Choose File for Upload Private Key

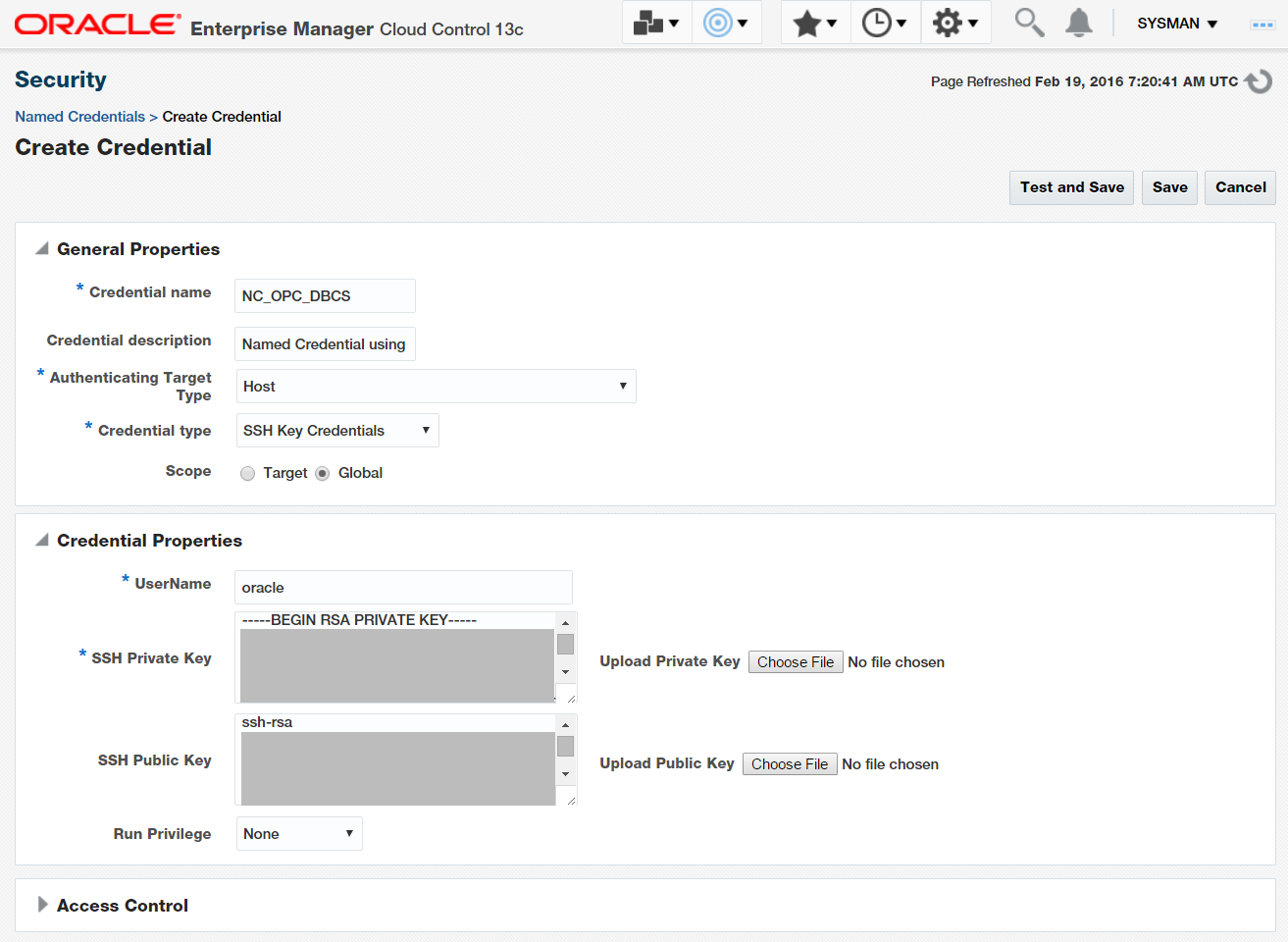click(796, 662)
